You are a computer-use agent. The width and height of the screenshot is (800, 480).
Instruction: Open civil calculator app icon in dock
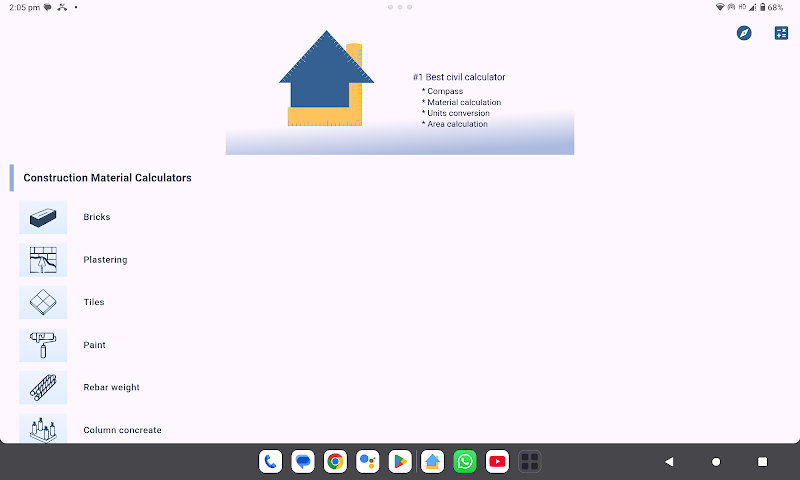coord(433,462)
